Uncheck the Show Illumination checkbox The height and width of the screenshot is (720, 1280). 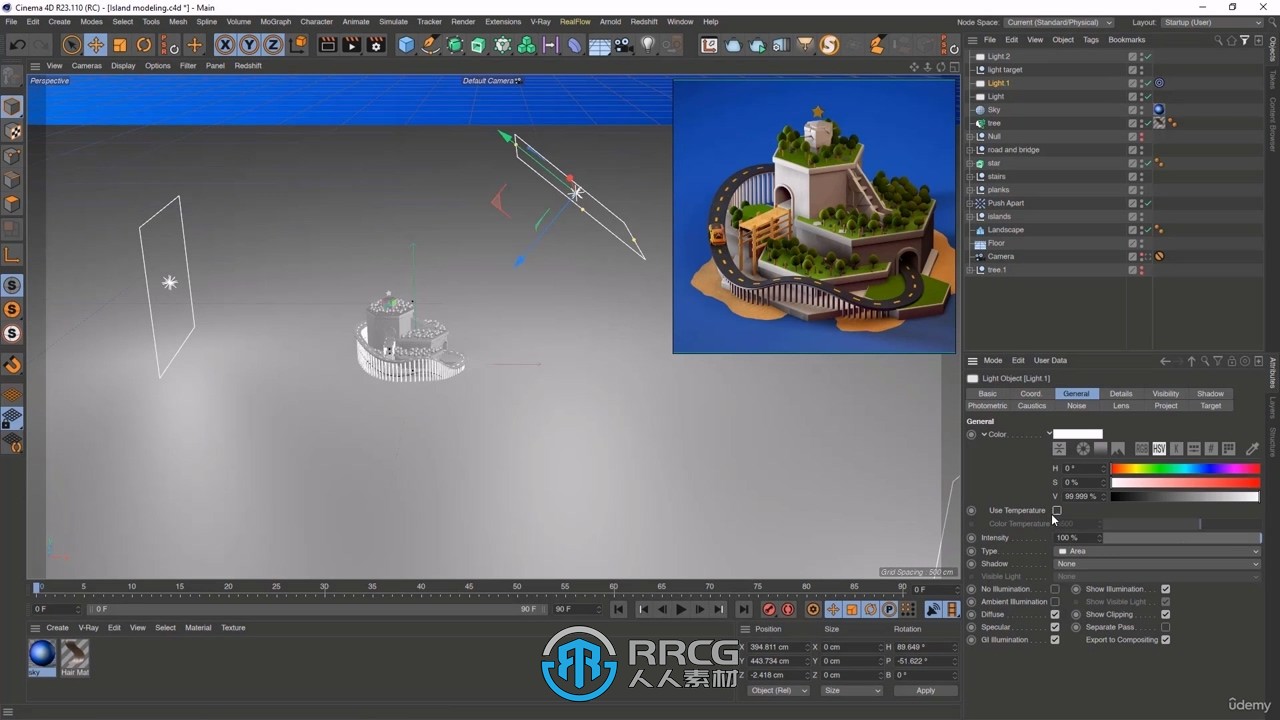[1165, 589]
